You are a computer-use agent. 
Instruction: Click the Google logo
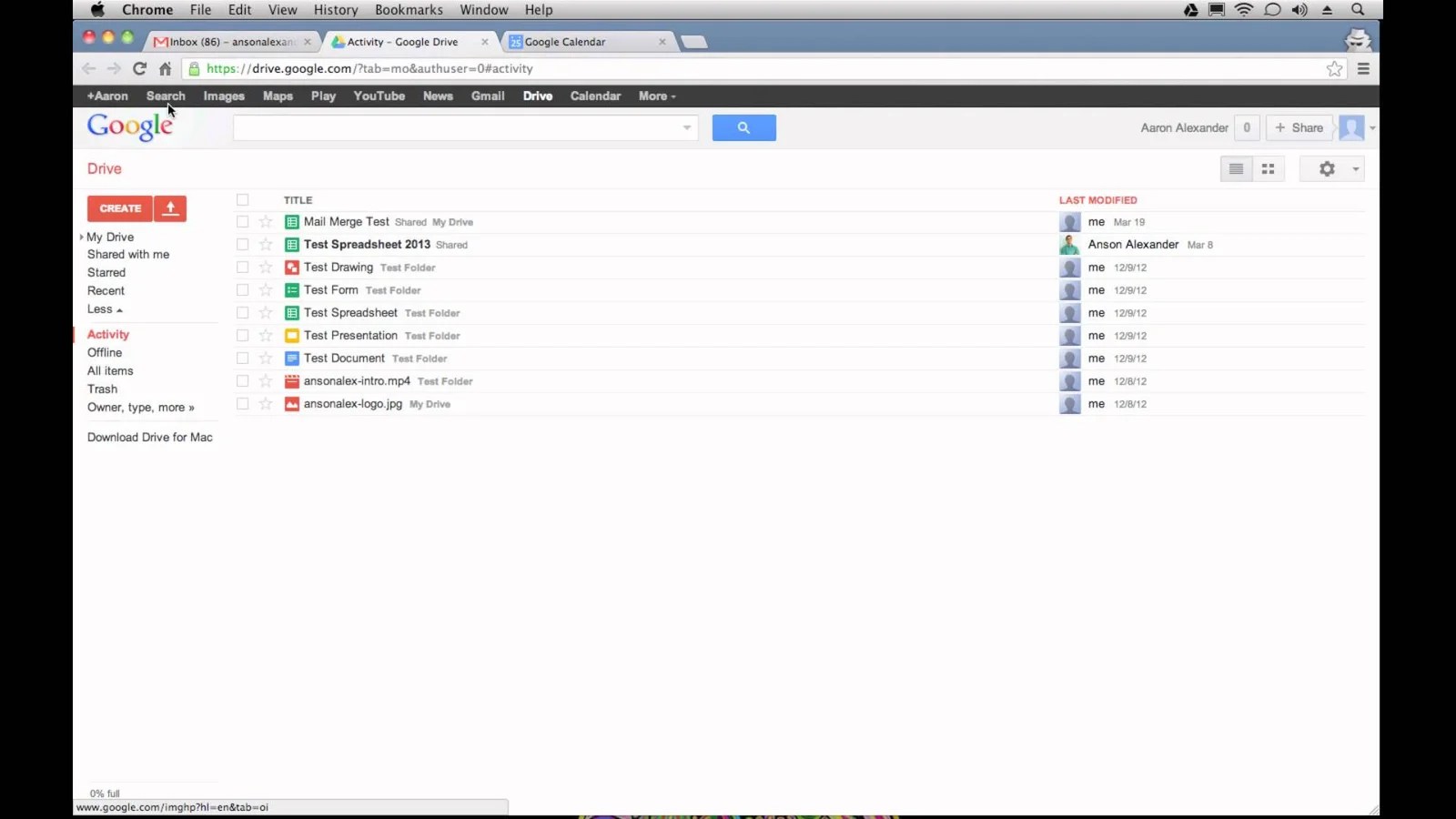click(130, 126)
